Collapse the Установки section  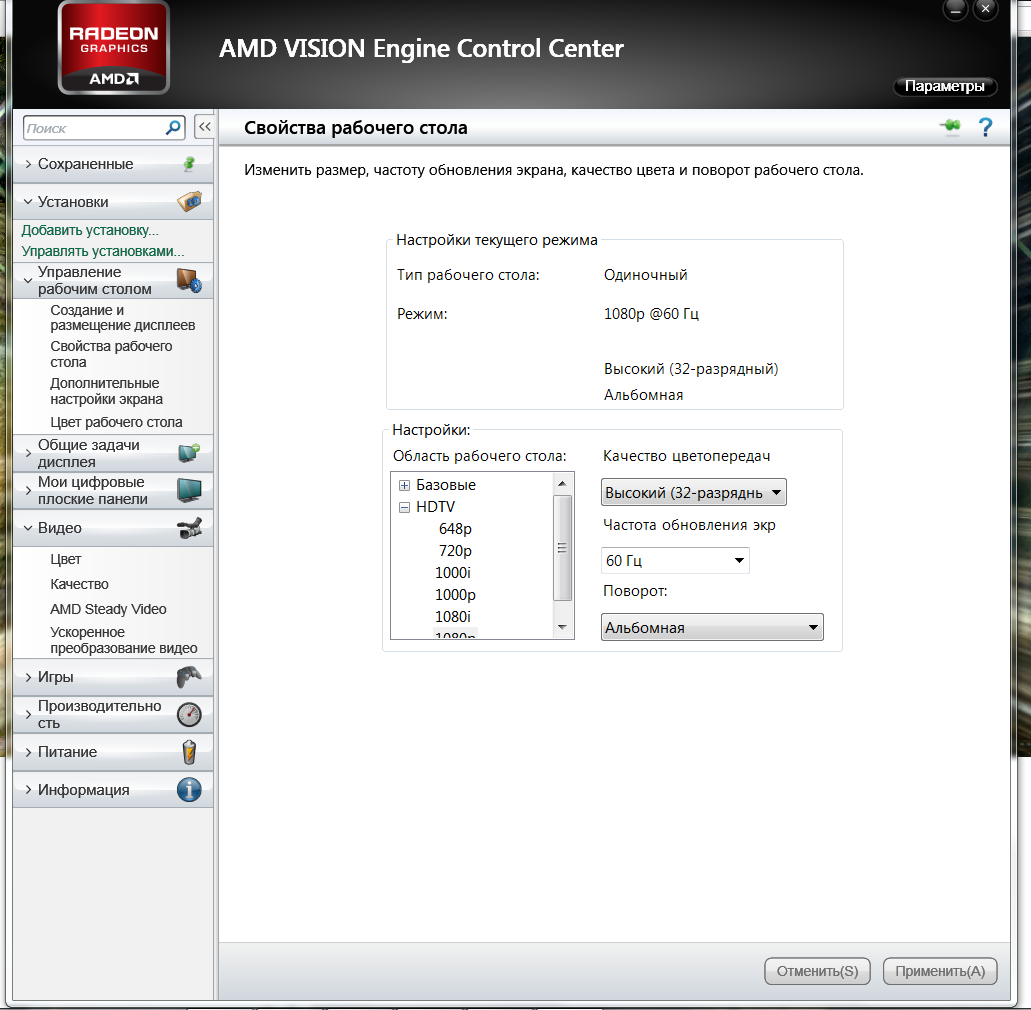(x=28, y=202)
